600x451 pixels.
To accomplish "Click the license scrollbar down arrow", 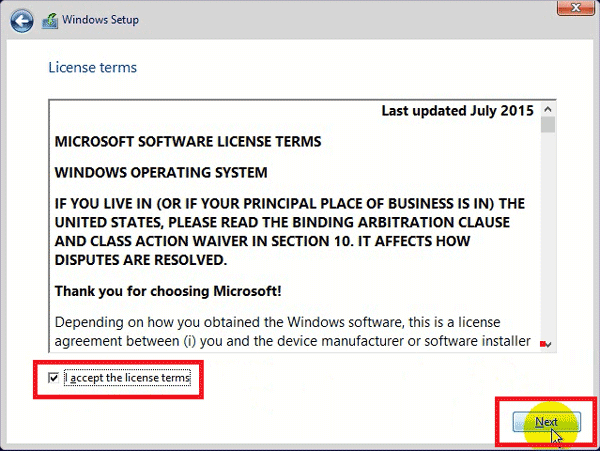I will tap(548, 343).
